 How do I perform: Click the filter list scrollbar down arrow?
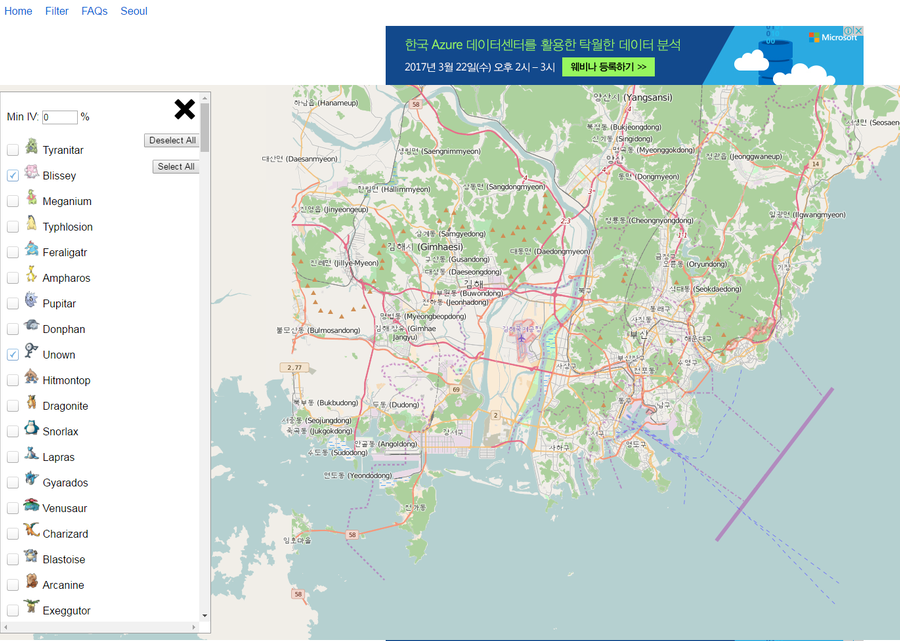tap(205, 615)
